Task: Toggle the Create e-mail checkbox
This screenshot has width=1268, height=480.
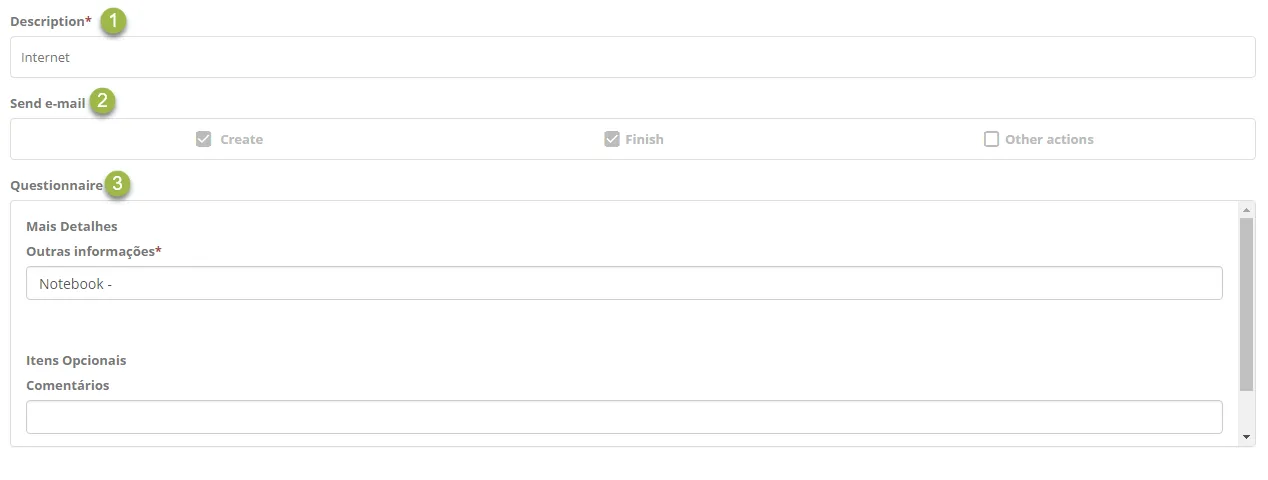Action: pos(204,139)
